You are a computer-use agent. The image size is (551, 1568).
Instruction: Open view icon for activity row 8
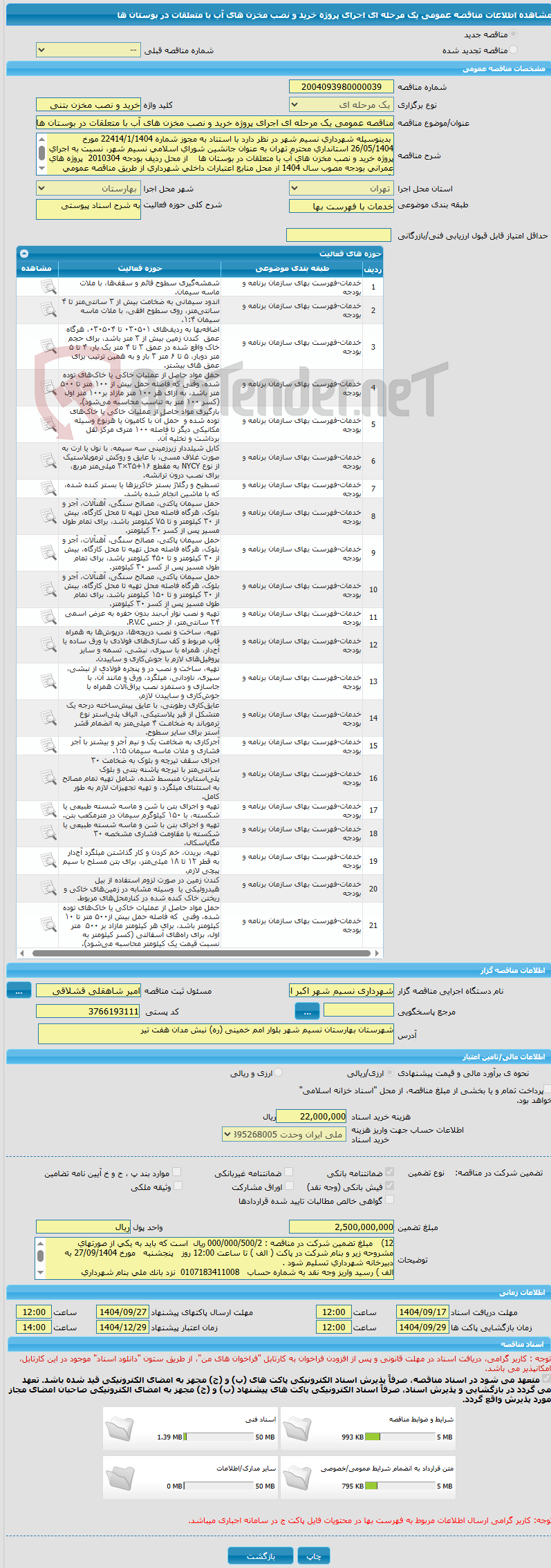tap(48, 516)
